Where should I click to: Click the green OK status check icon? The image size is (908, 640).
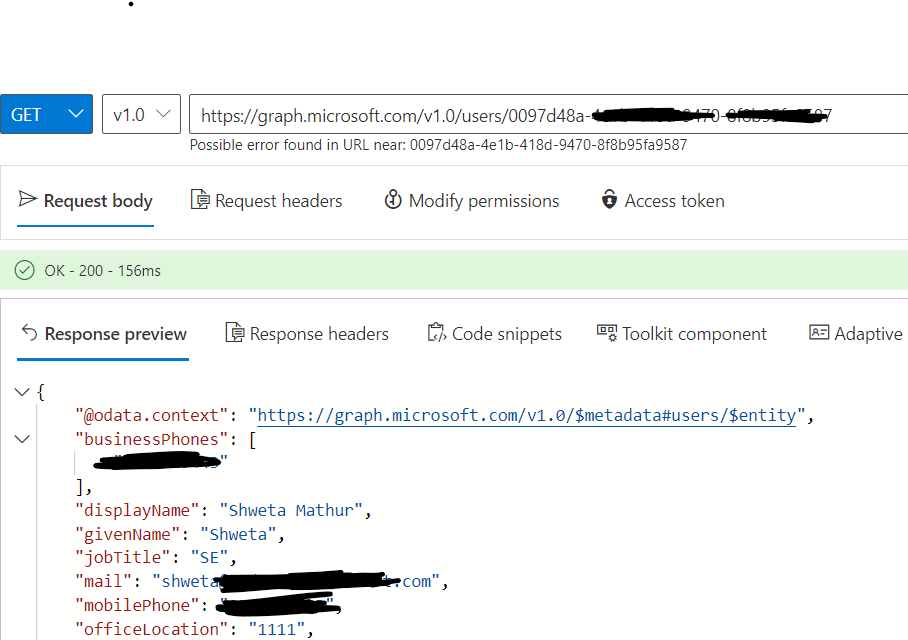coord(24,270)
